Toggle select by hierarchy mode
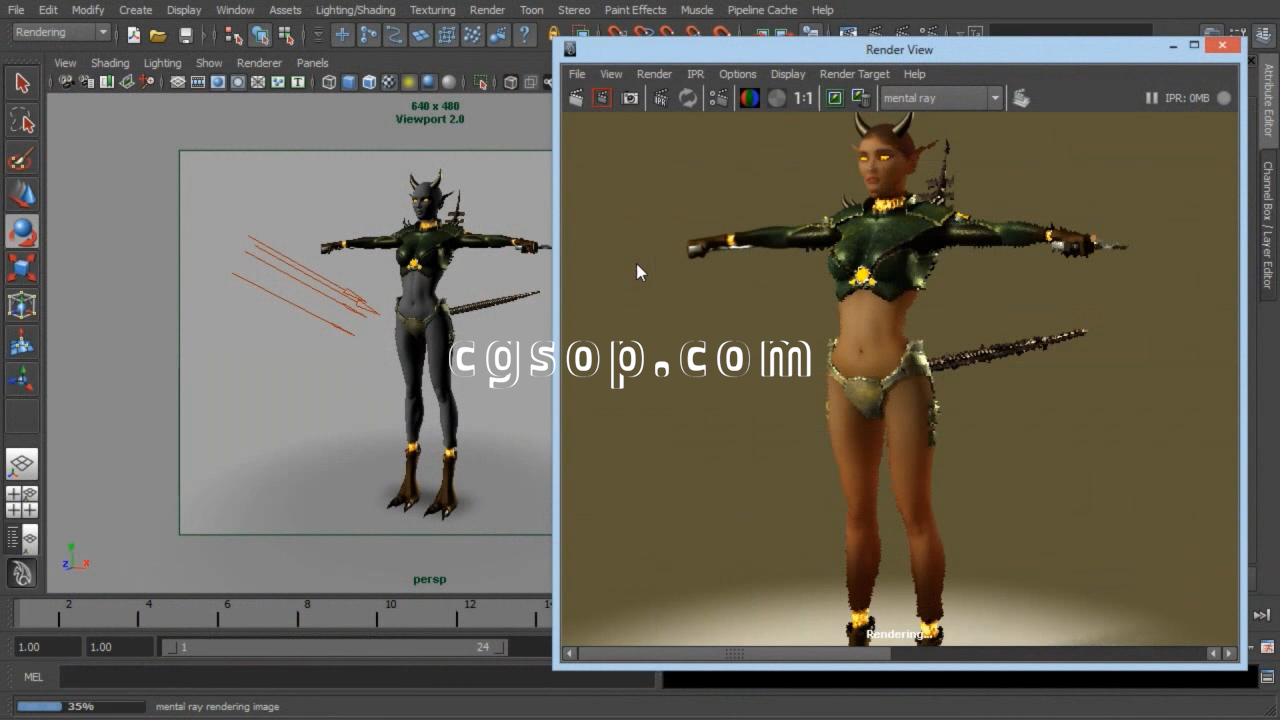1280x720 pixels. pyautogui.click(x=234, y=35)
